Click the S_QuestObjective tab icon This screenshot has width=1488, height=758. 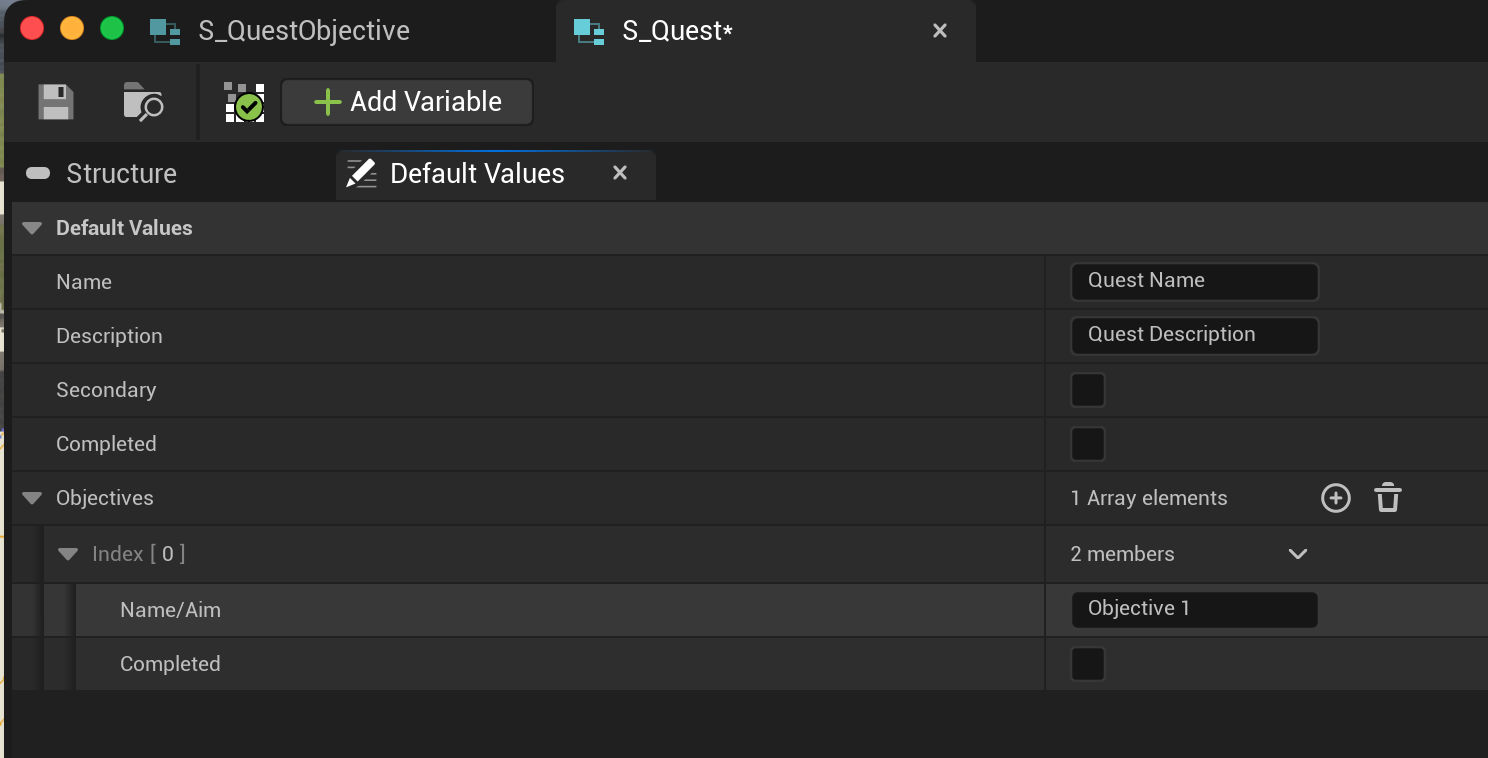tap(165, 31)
